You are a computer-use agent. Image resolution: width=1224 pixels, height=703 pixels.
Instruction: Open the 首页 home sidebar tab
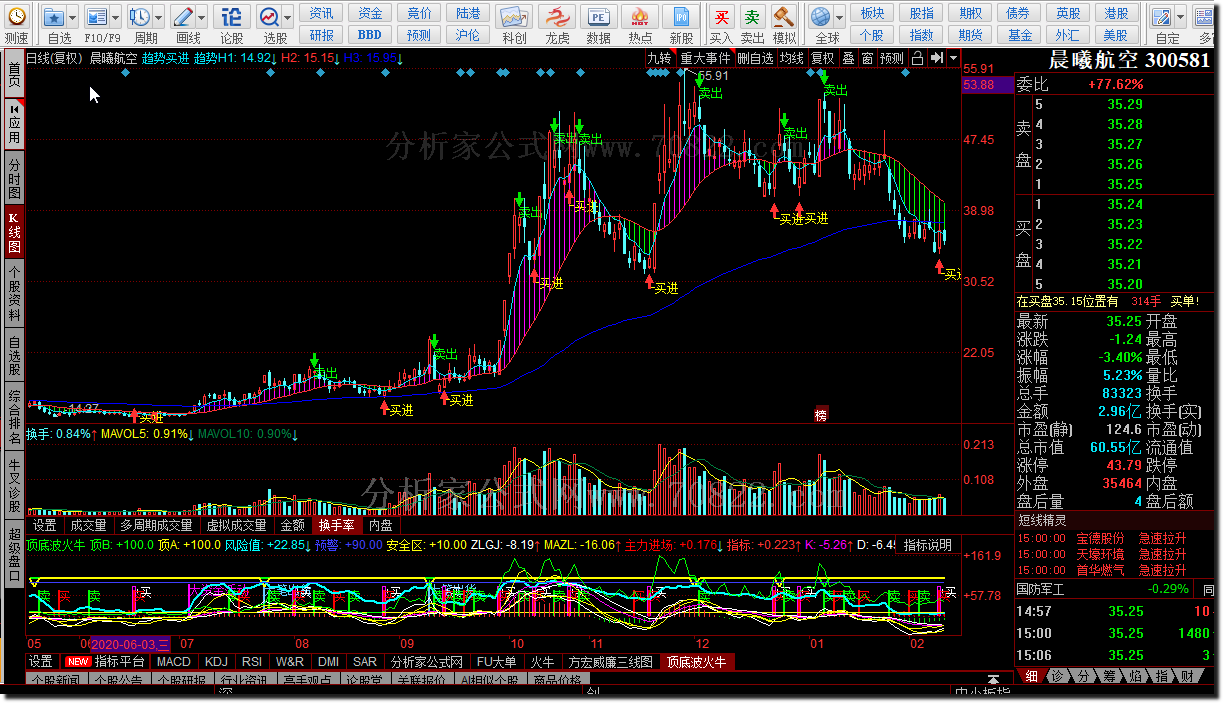point(13,73)
